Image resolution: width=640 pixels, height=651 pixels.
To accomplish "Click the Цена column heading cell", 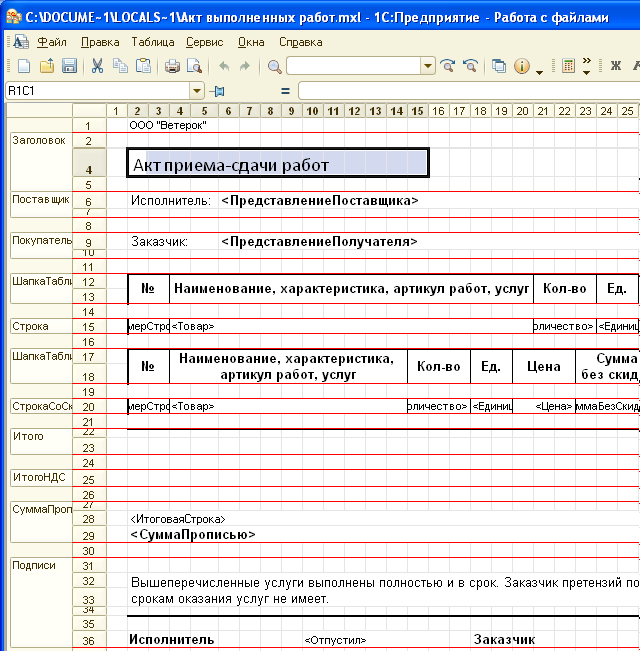I will pyautogui.click(x=544, y=366).
